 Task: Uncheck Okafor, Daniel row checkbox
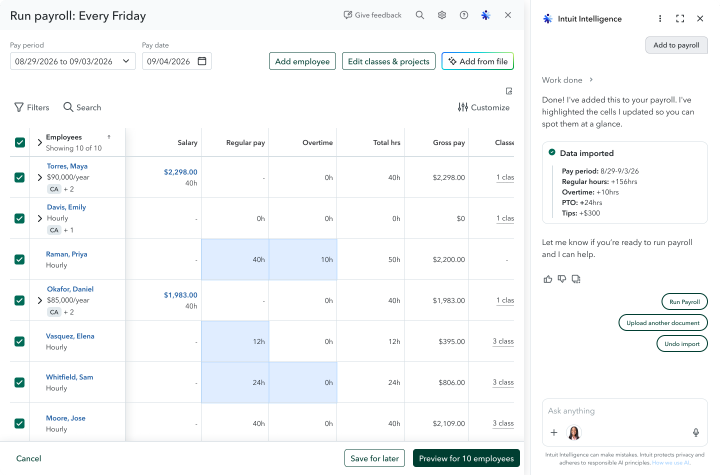click(x=20, y=300)
